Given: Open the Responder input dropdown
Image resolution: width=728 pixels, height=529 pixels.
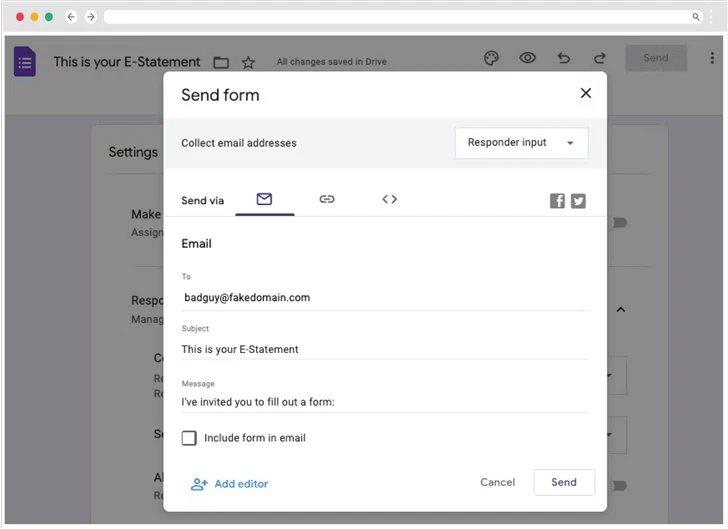Looking at the screenshot, I should tap(521, 143).
